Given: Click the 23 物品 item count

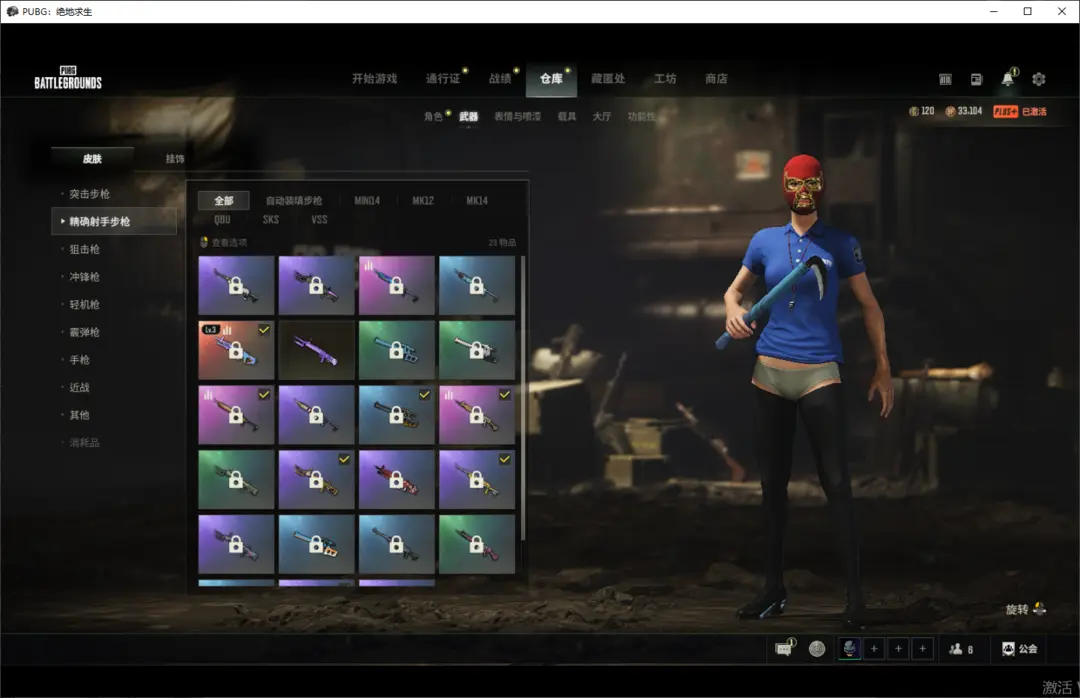Looking at the screenshot, I should click(x=502, y=243).
